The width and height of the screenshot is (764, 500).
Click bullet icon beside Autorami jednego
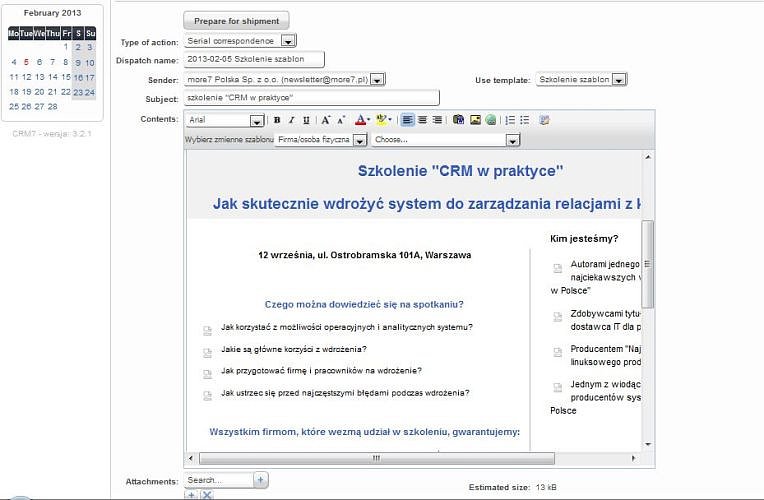pos(557,268)
